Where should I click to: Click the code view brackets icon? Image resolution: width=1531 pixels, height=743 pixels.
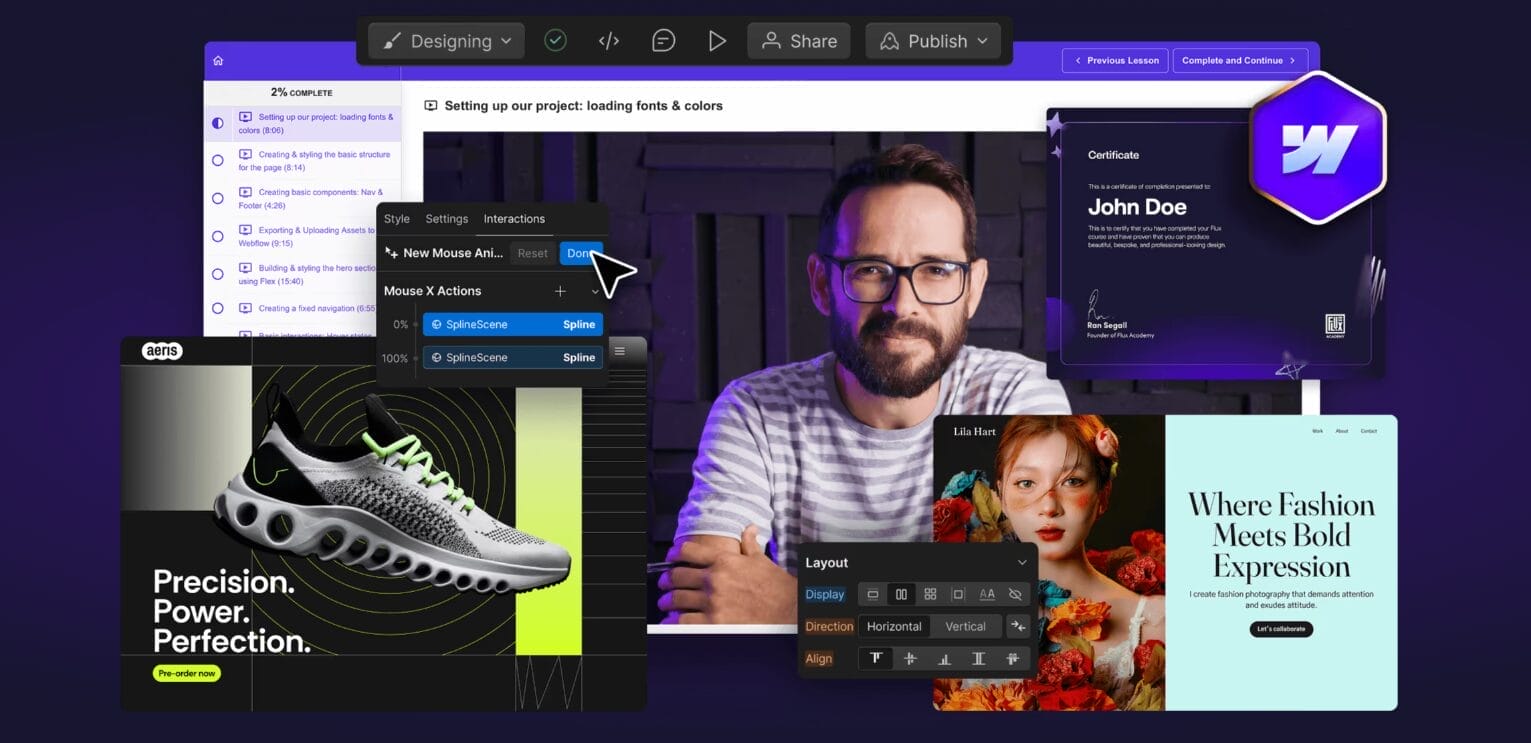608,41
